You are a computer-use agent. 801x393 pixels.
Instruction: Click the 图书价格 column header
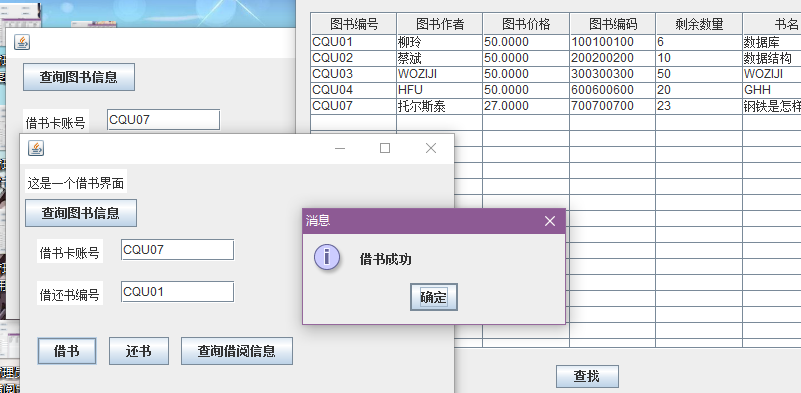526,24
